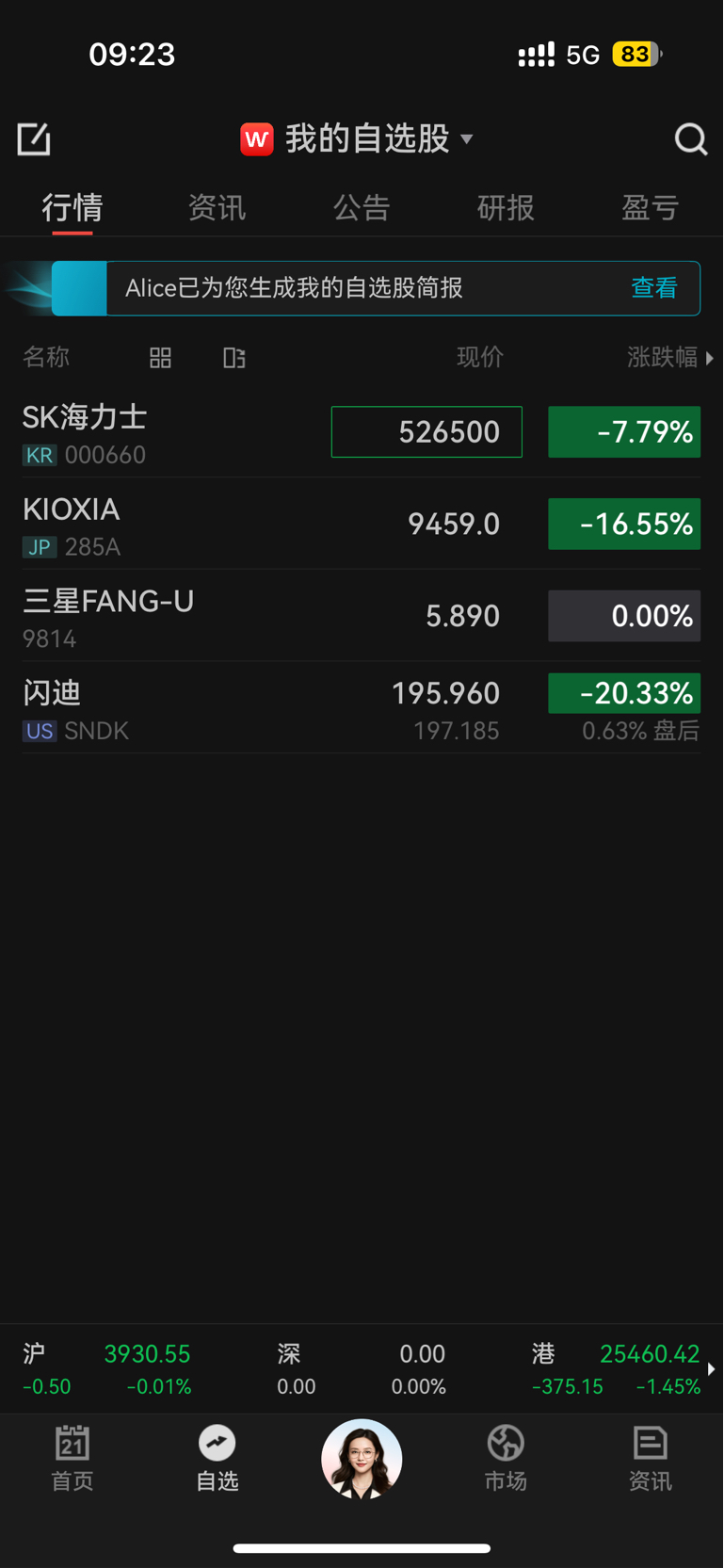Image resolution: width=724 pixels, height=1568 pixels.
Task: Switch to grid view layout icon
Action: click(161, 358)
